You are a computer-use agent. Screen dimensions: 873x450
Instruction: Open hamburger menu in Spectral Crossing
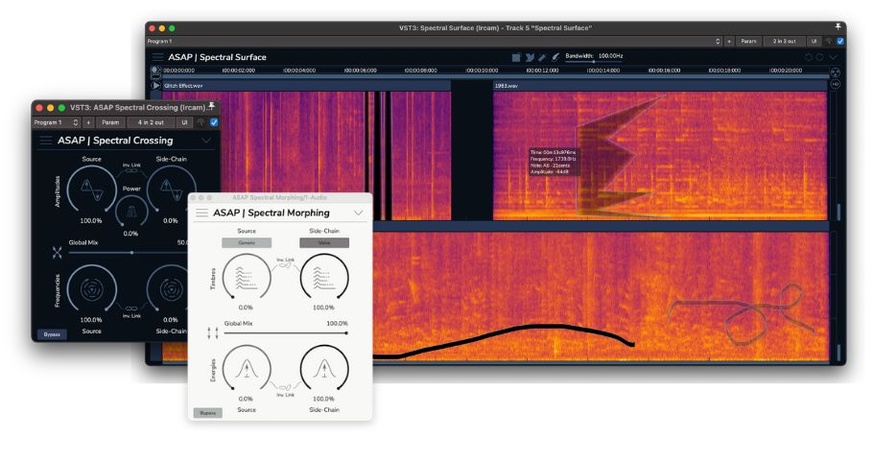pos(46,141)
